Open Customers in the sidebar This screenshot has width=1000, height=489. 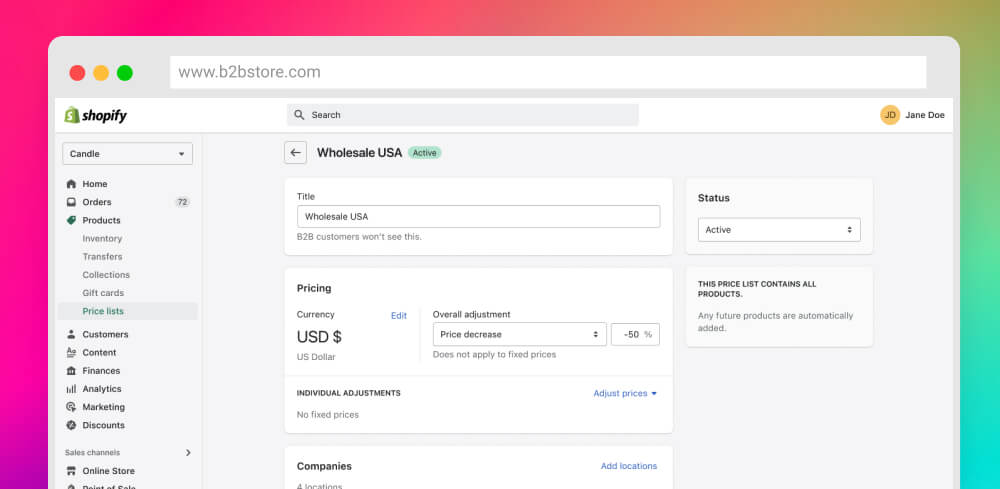(x=105, y=334)
